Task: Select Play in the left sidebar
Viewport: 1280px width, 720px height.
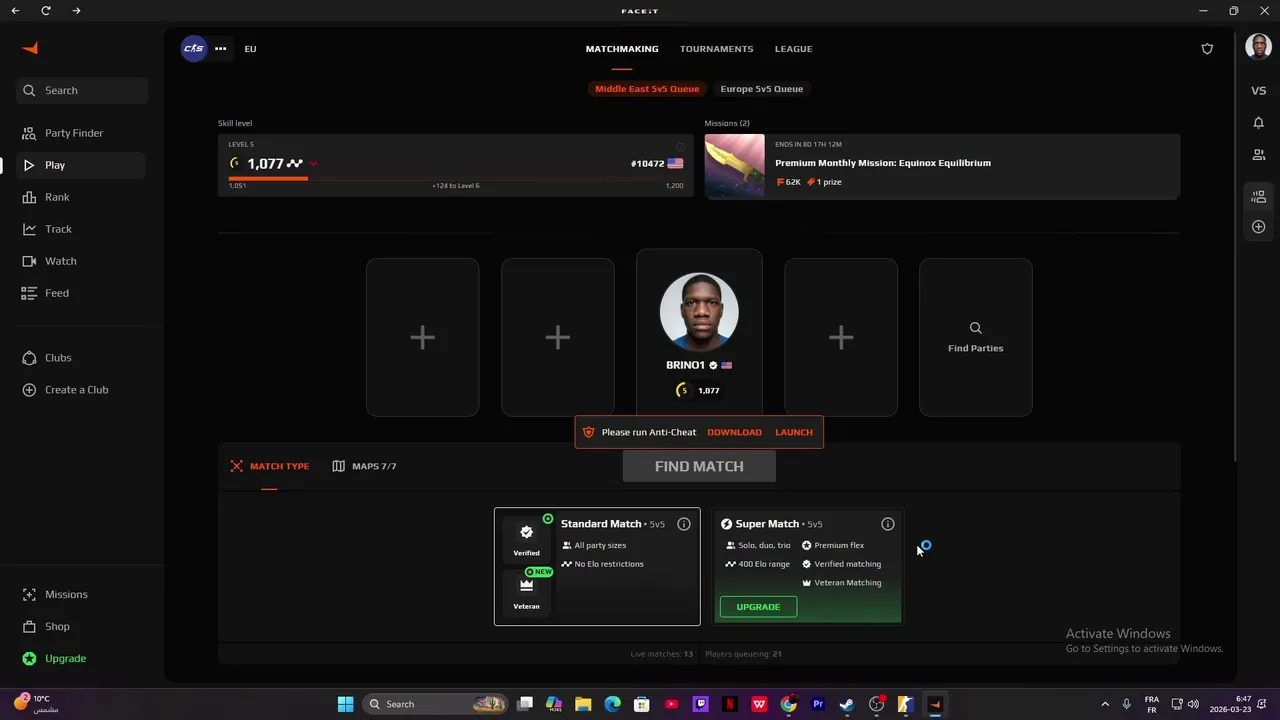Action: point(81,165)
